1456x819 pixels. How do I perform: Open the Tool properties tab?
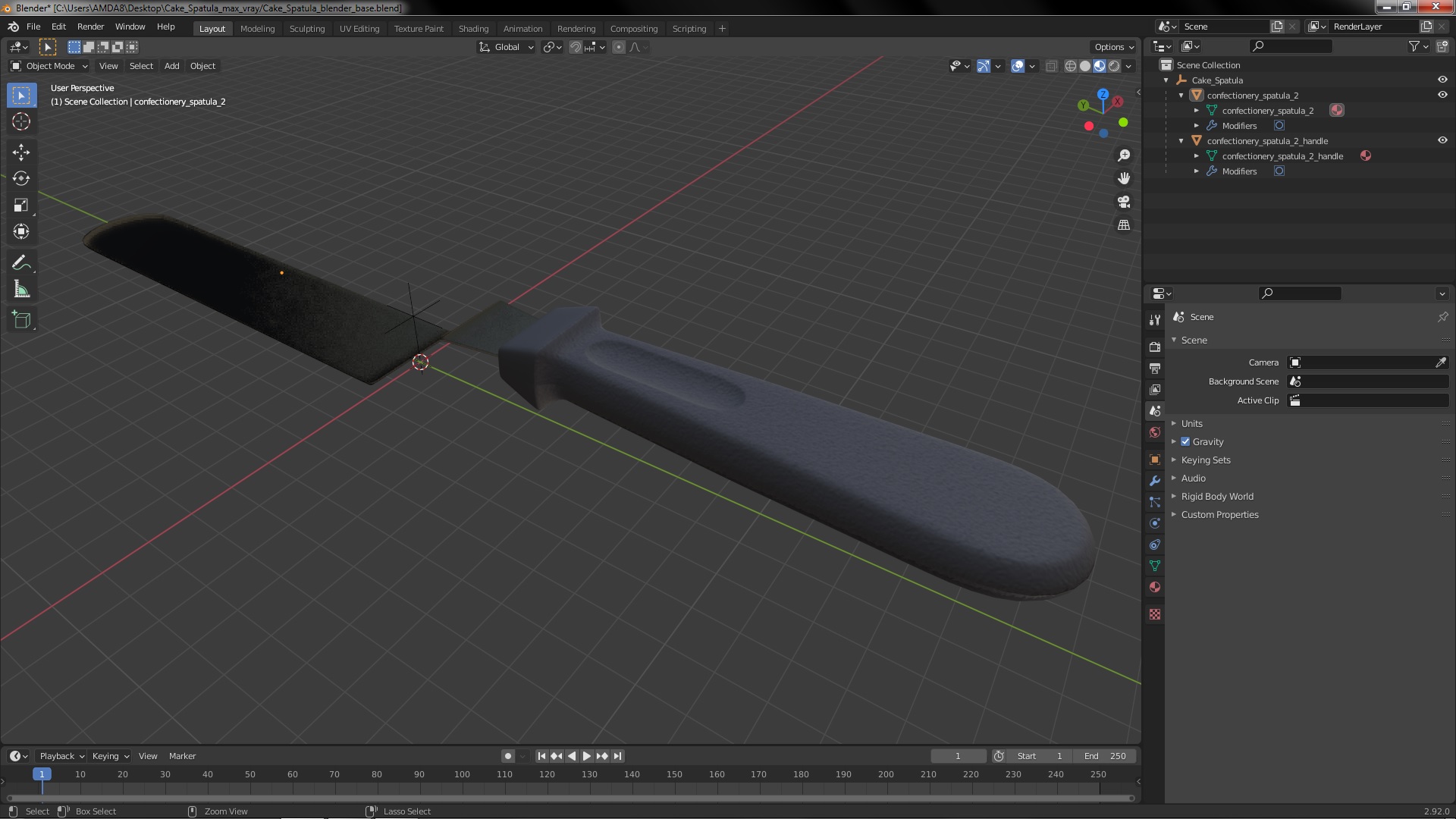[1155, 320]
